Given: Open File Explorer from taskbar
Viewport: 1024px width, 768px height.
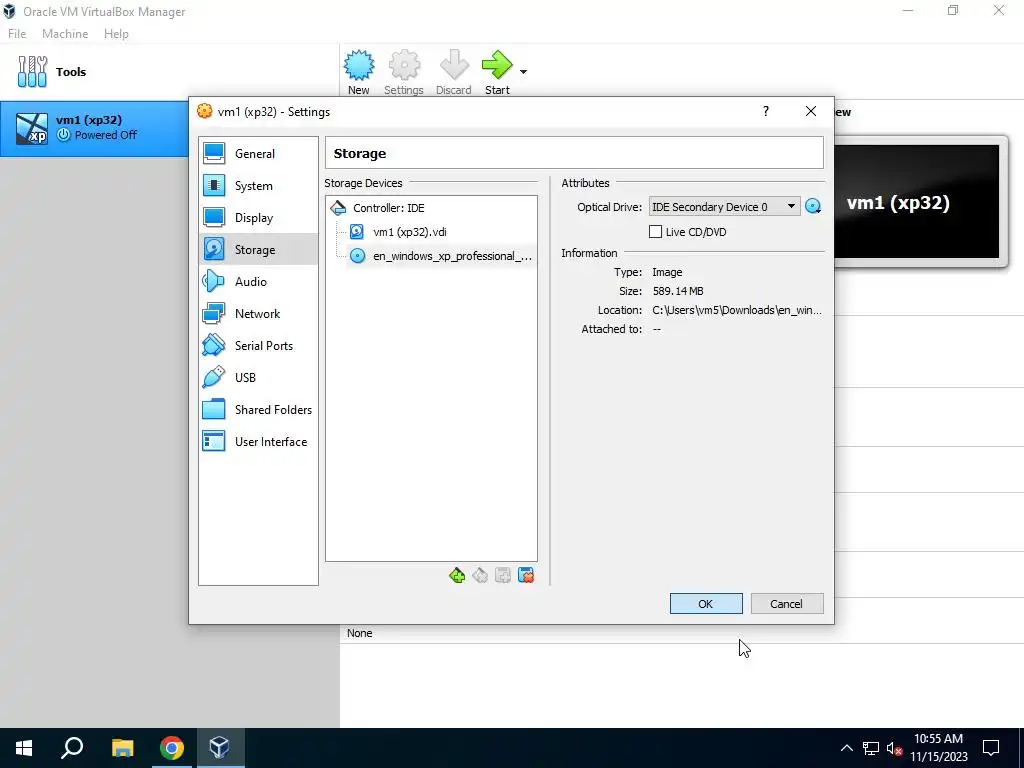Looking at the screenshot, I should click(x=122, y=748).
